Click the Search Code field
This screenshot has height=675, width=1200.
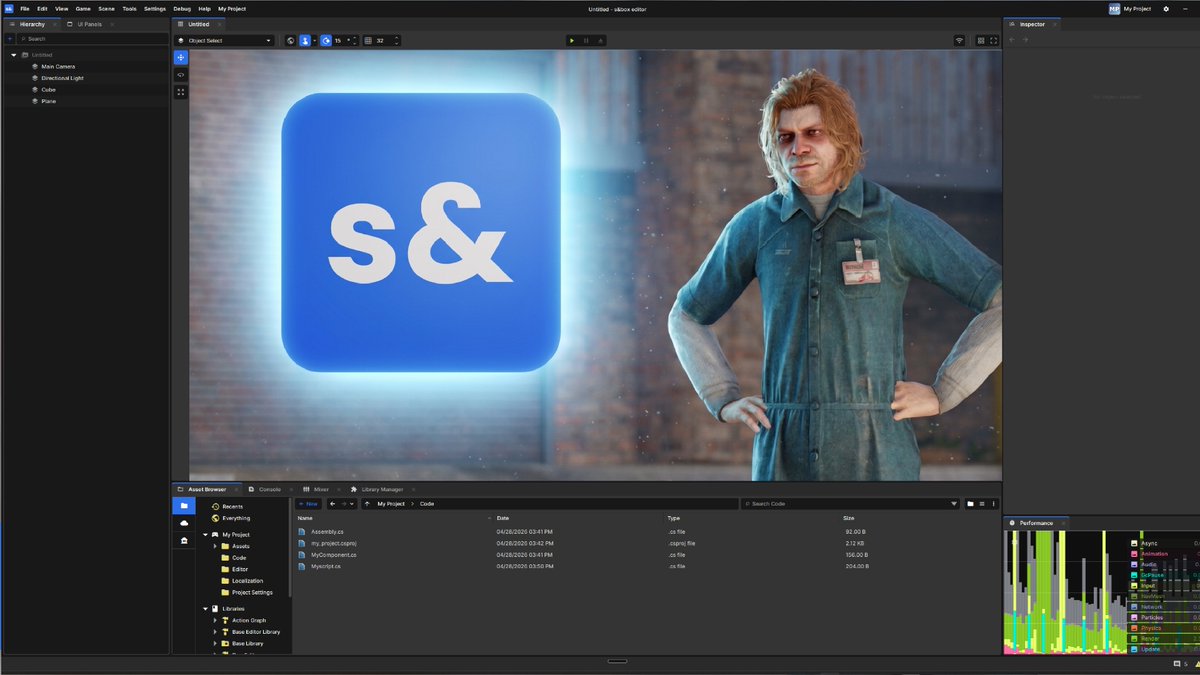point(850,504)
